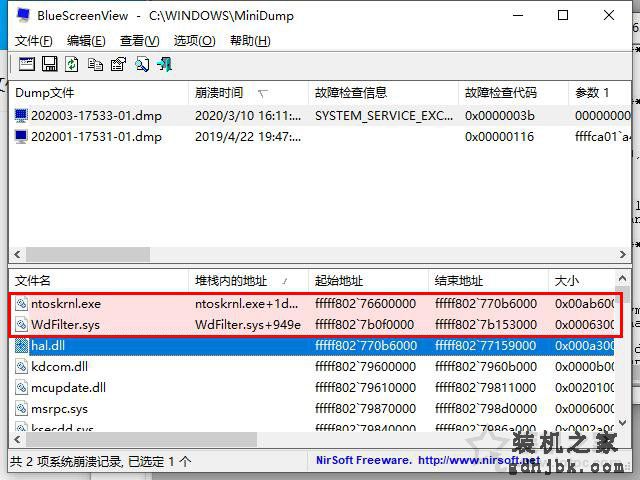Viewport: 640px width, 480px height.
Task: Click the Save selected items icon
Action: pos(50,64)
